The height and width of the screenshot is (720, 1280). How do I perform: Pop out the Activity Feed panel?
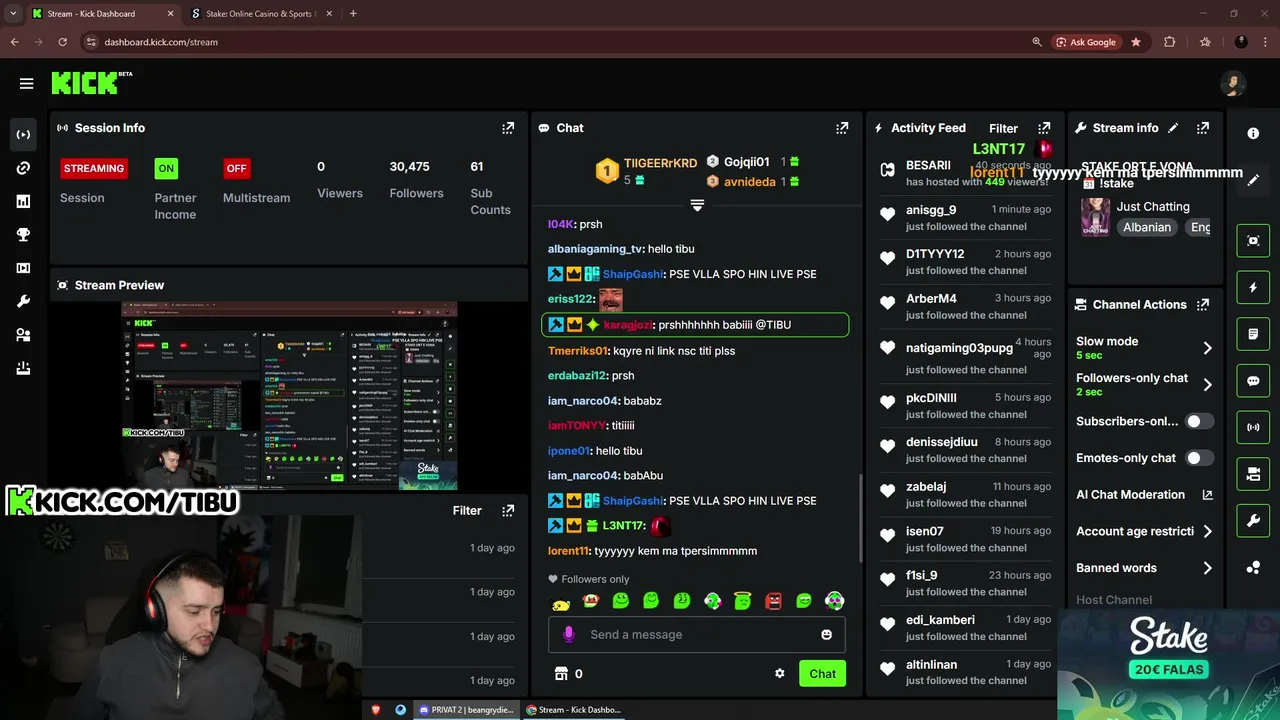click(1044, 128)
